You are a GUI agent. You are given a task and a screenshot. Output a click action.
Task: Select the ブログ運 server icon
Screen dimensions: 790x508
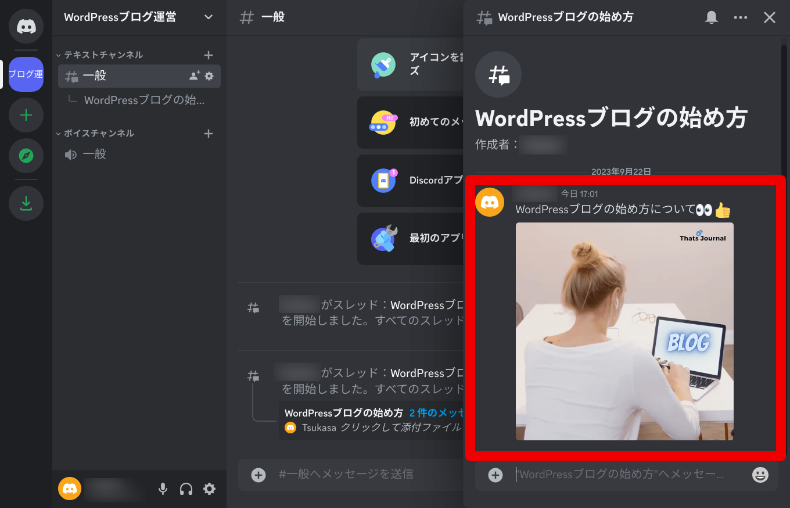(26, 74)
